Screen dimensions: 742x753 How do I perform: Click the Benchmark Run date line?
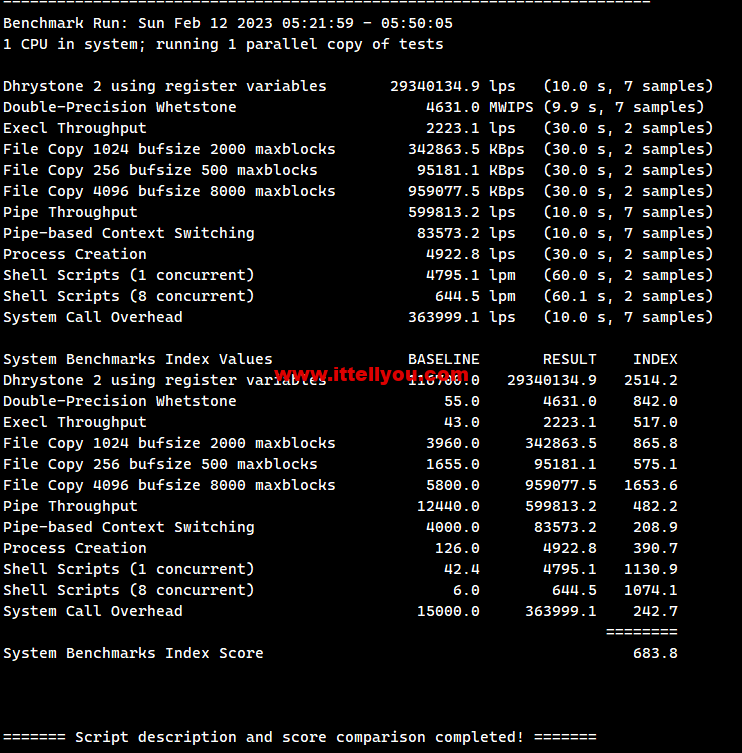pyautogui.click(x=227, y=23)
